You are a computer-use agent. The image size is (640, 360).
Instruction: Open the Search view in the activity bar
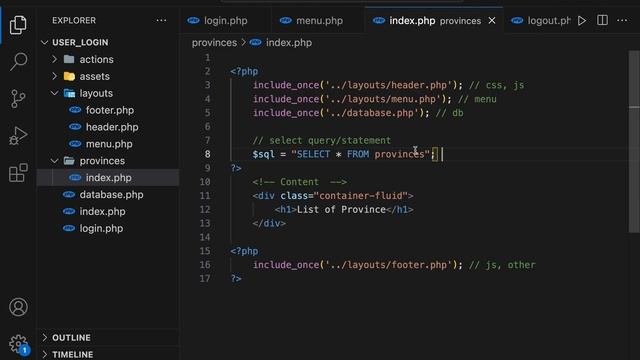[x=18, y=62]
